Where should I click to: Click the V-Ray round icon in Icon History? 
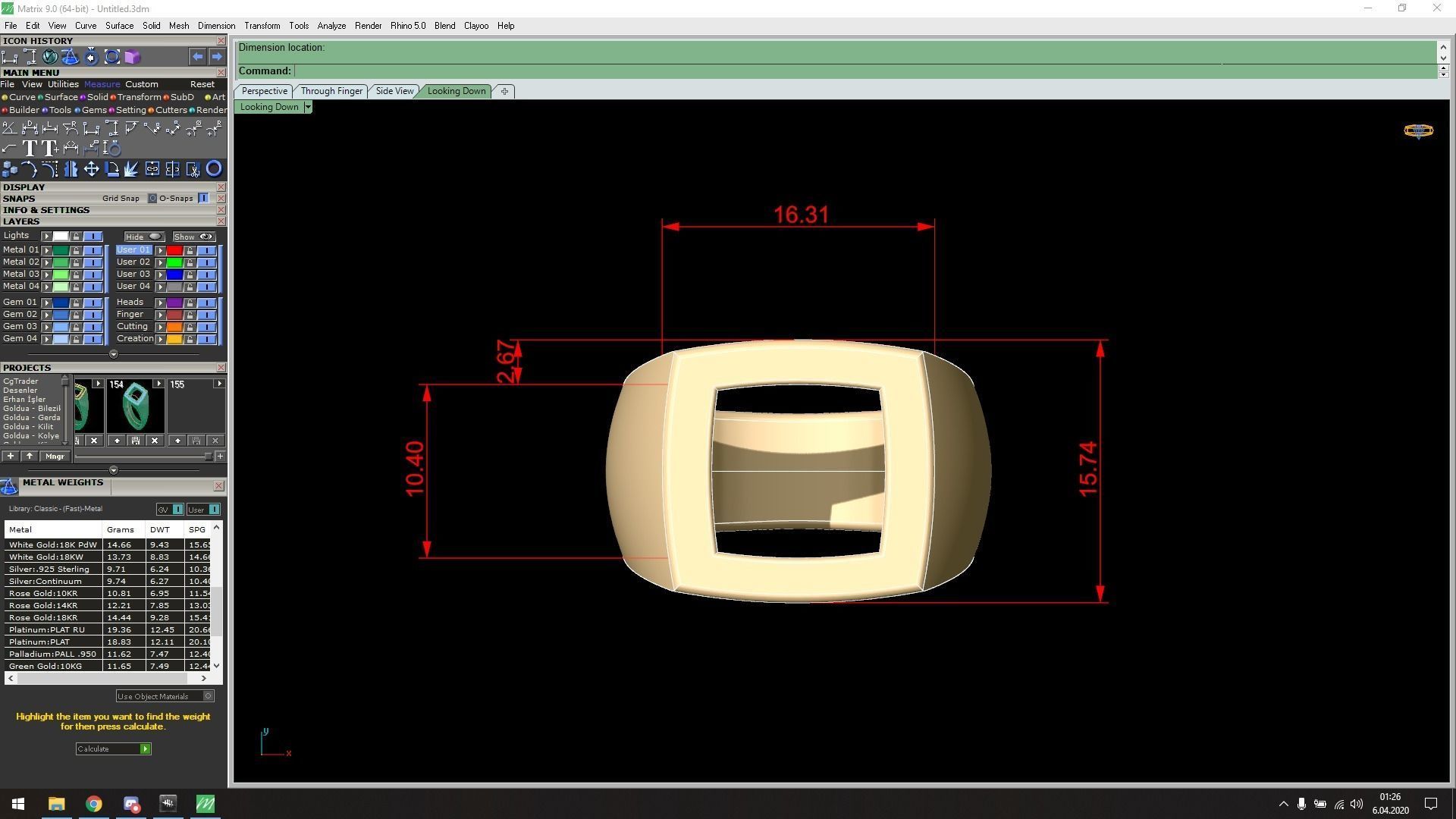coord(50,57)
